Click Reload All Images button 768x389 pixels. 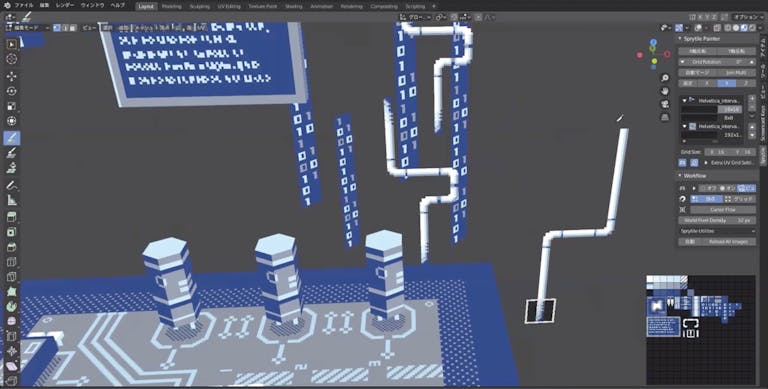729,242
